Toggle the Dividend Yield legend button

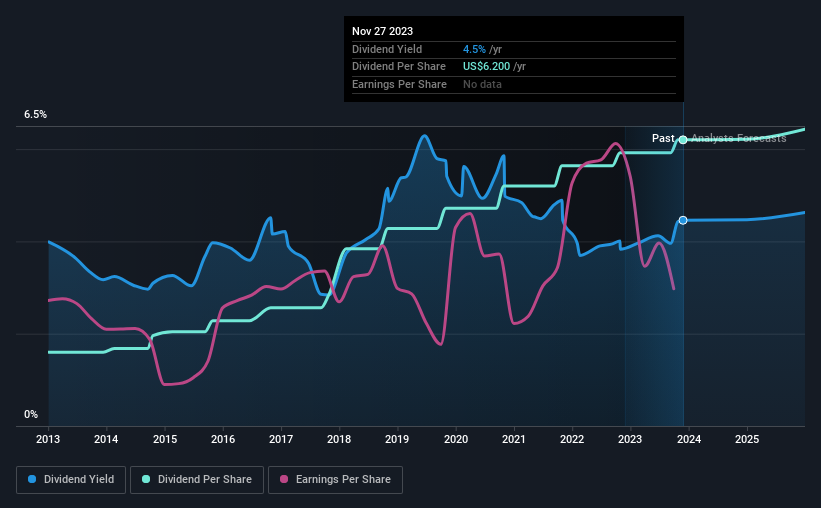tap(71, 480)
